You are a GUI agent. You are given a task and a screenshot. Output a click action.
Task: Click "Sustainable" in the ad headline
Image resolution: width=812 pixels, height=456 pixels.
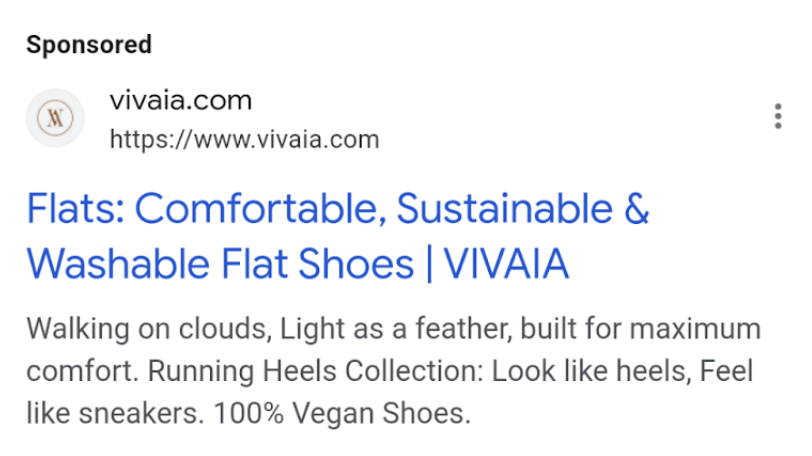click(503, 210)
